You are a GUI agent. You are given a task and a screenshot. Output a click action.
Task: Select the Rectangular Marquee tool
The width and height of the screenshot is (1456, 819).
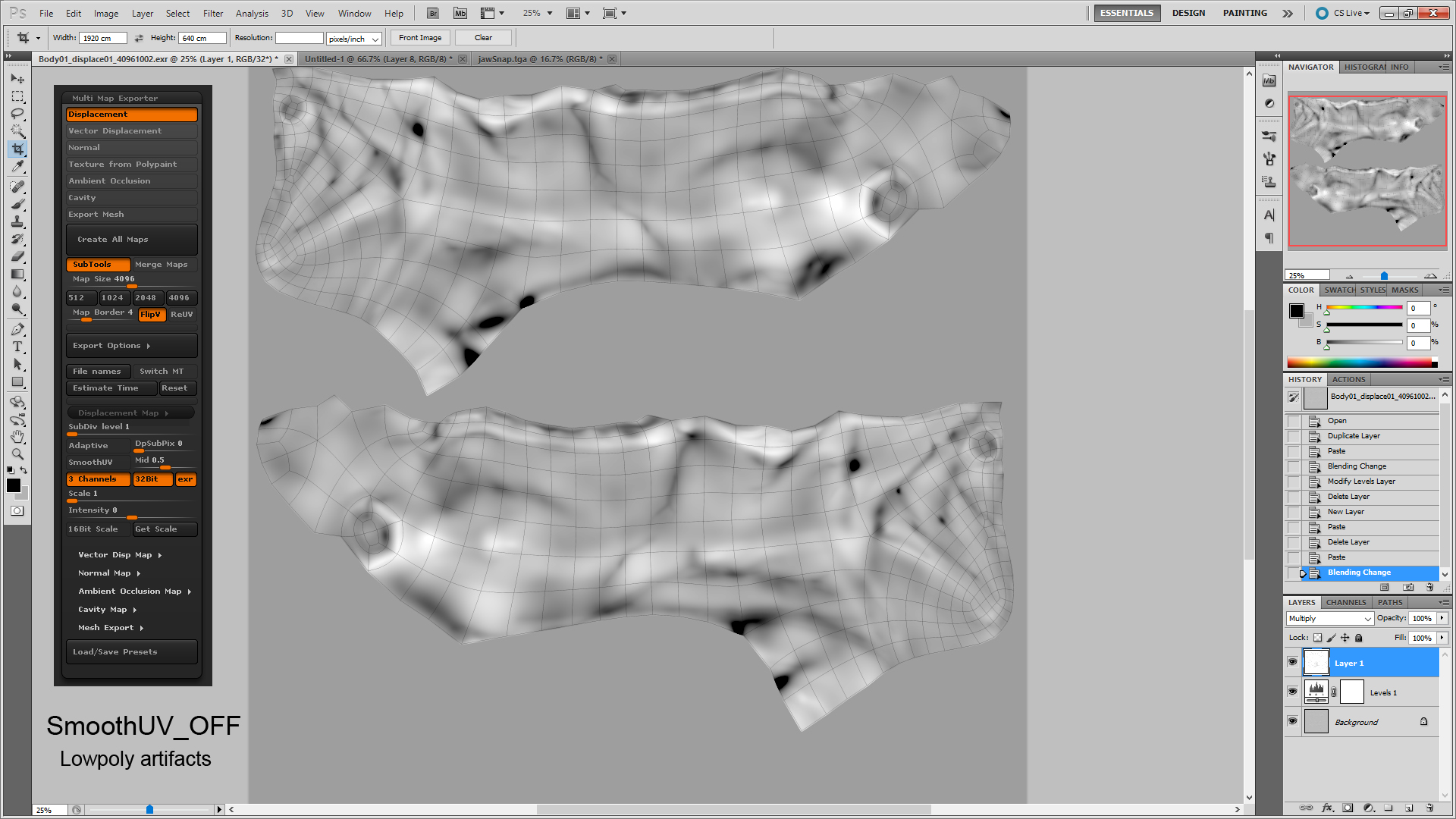tap(17, 96)
